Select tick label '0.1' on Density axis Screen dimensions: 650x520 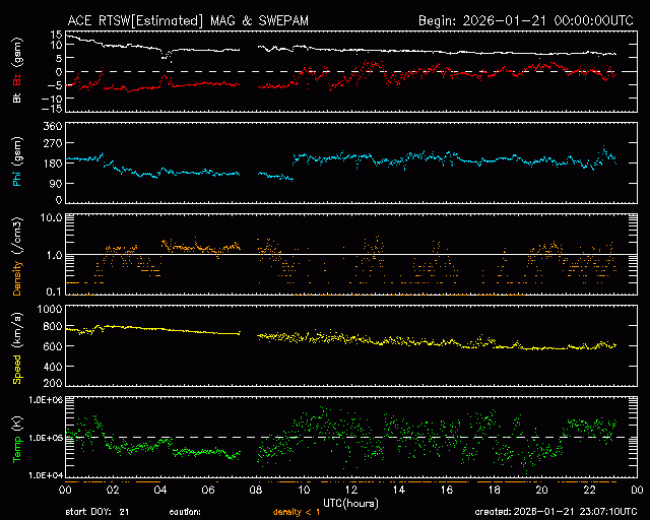click(54, 292)
